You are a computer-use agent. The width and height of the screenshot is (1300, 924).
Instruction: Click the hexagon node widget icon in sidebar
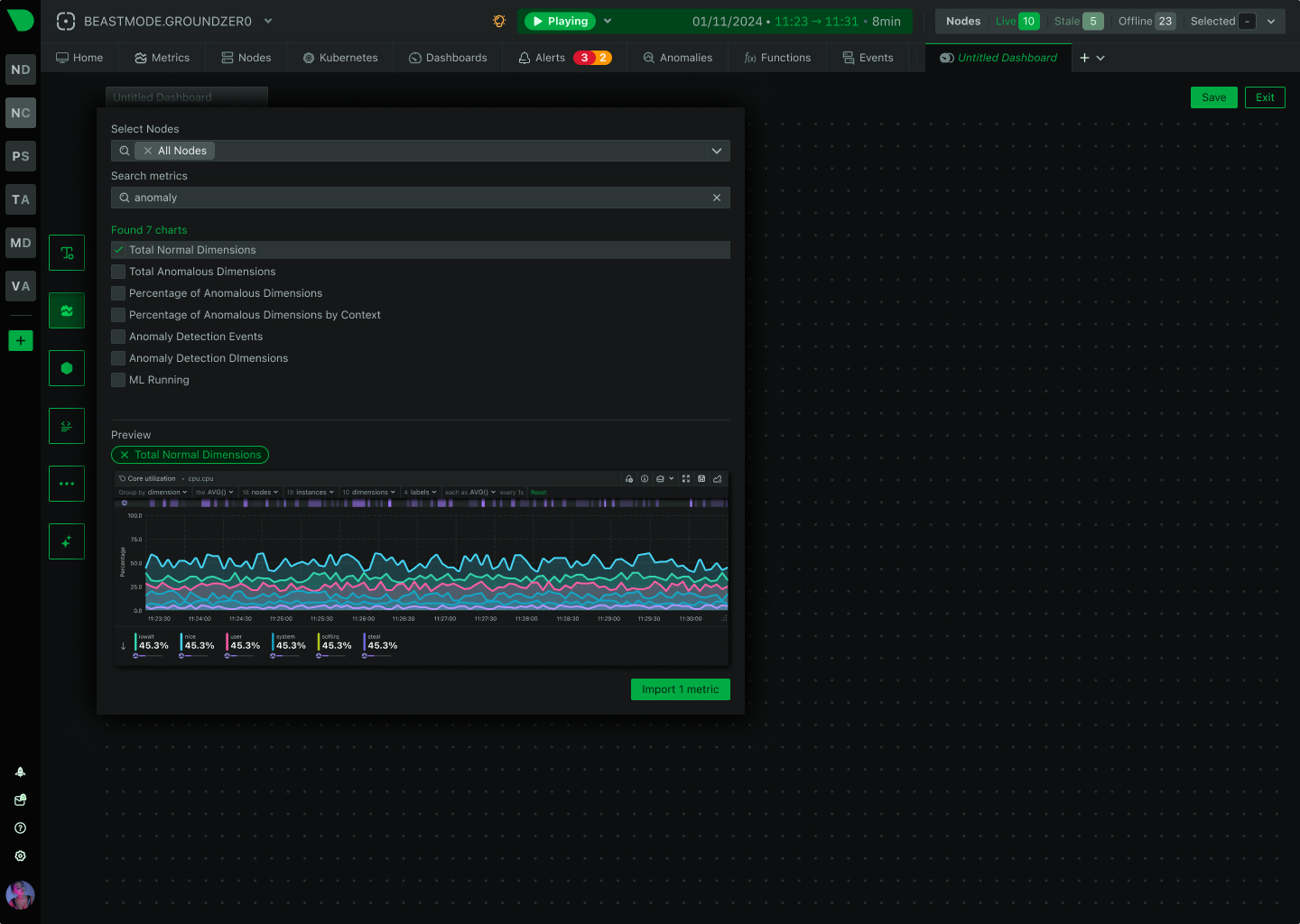click(66, 367)
